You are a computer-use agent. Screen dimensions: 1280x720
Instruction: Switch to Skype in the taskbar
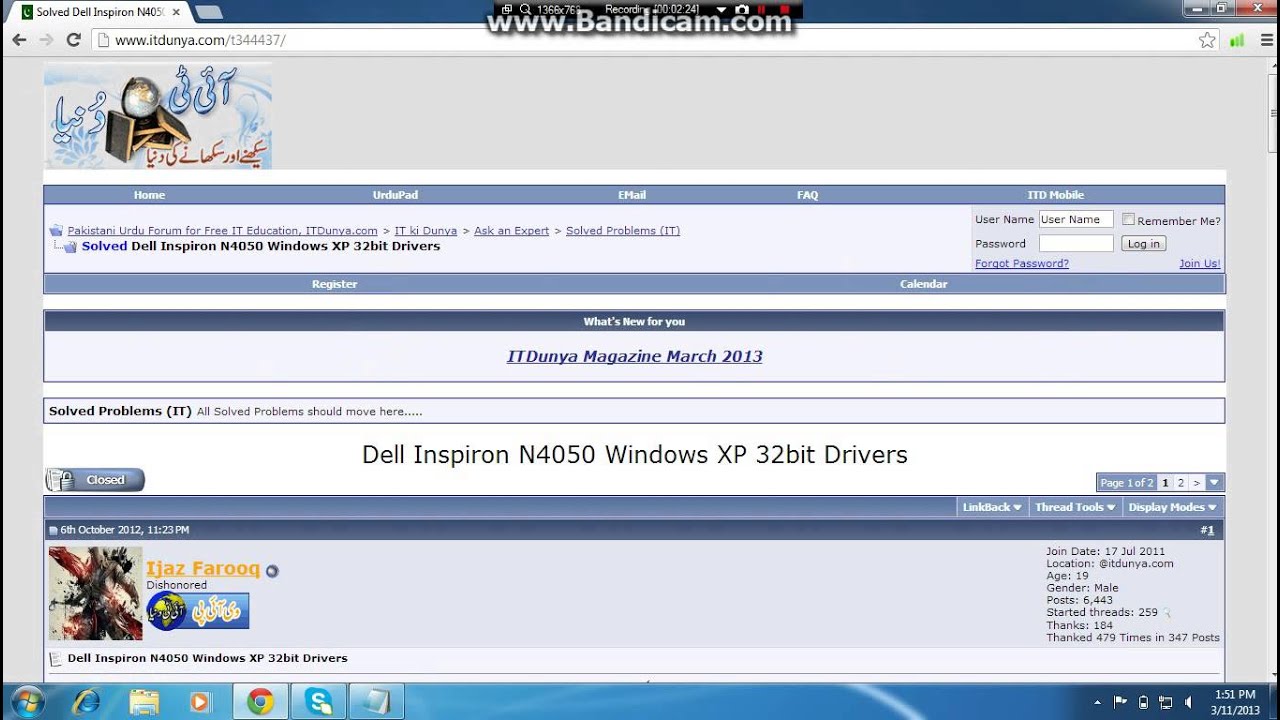(x=319, y=701)
